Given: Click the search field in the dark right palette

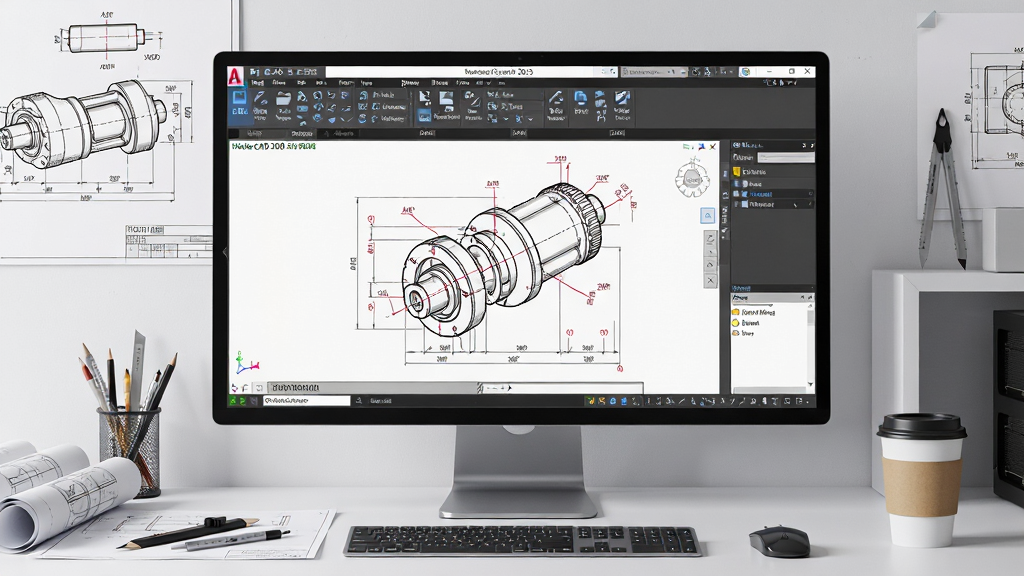Looking at the screenshot, I should point(786,157).
